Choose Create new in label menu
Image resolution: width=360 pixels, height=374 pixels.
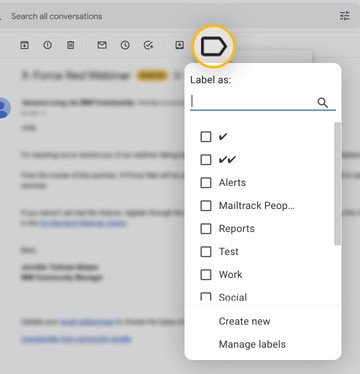(244, 321)
